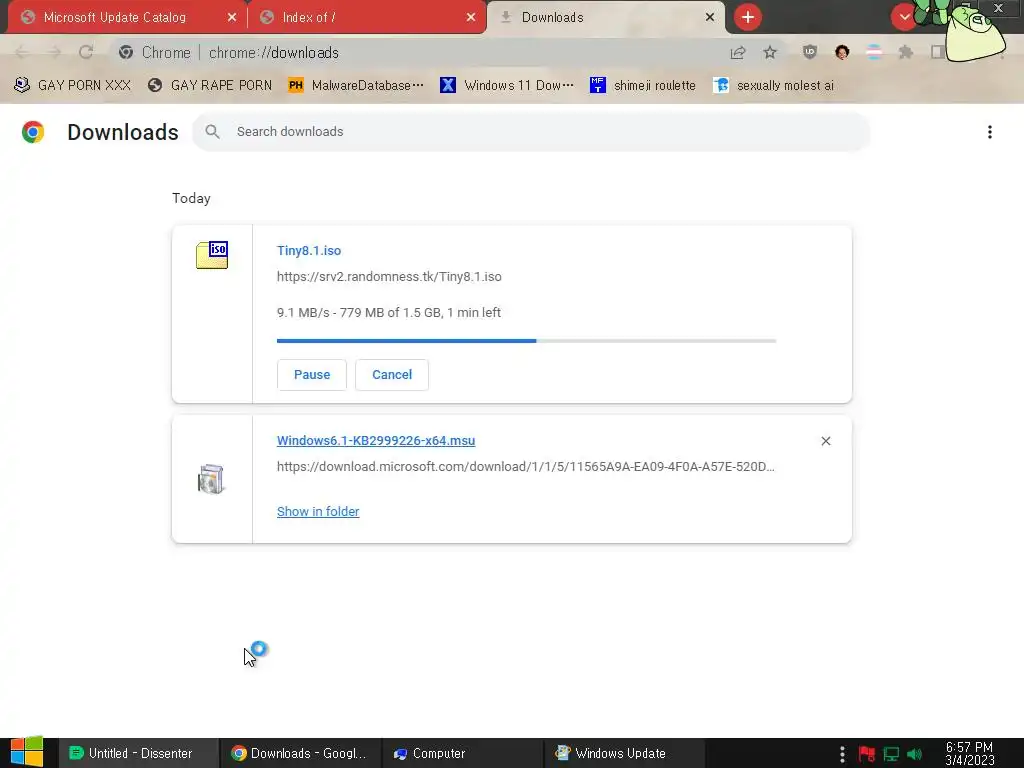Click the Tiny8.1.iso download progress bar

(x=526, y=341)
